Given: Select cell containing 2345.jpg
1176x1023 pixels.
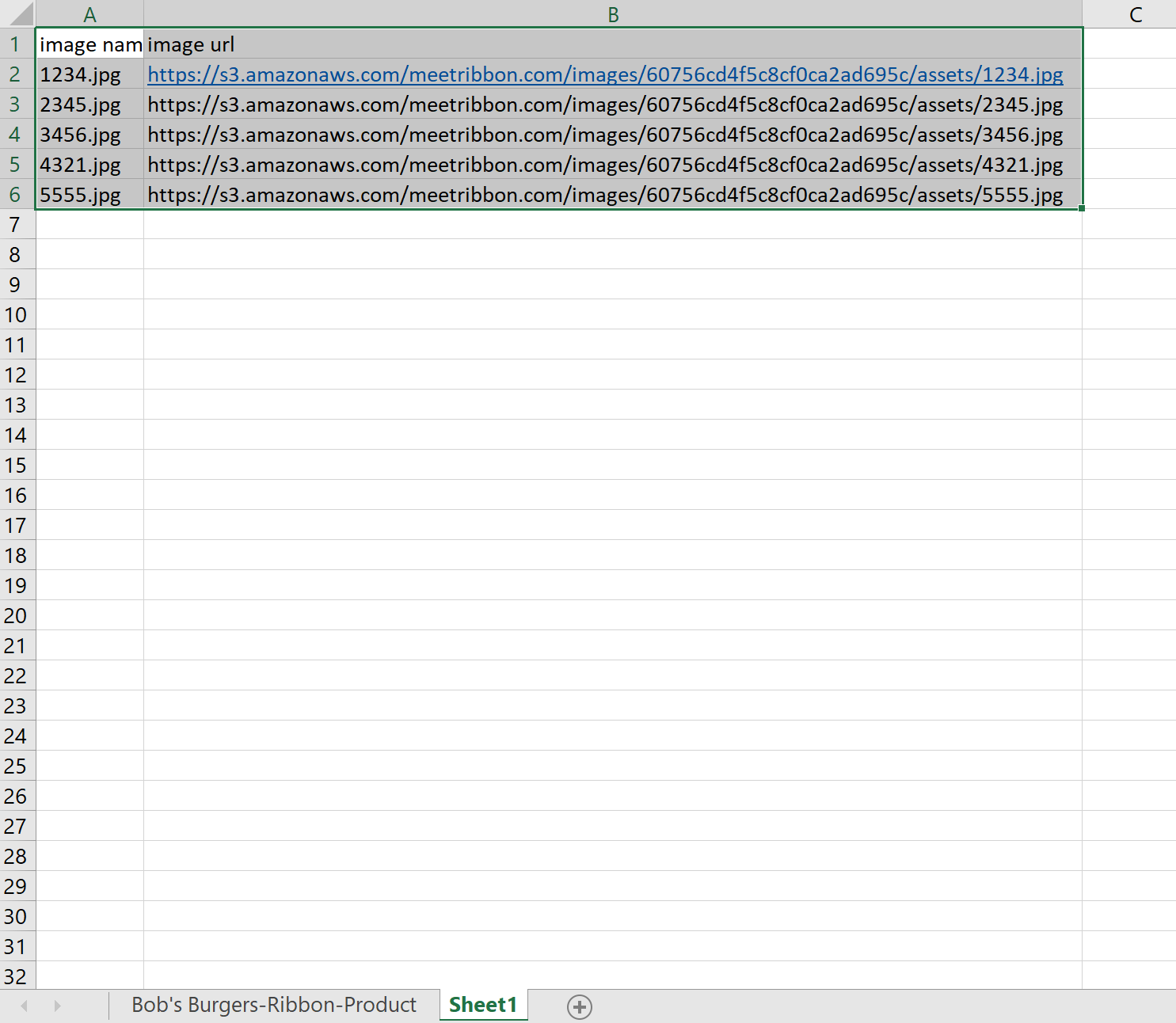Looking at the screenshot, I should (x=89, y=105).
